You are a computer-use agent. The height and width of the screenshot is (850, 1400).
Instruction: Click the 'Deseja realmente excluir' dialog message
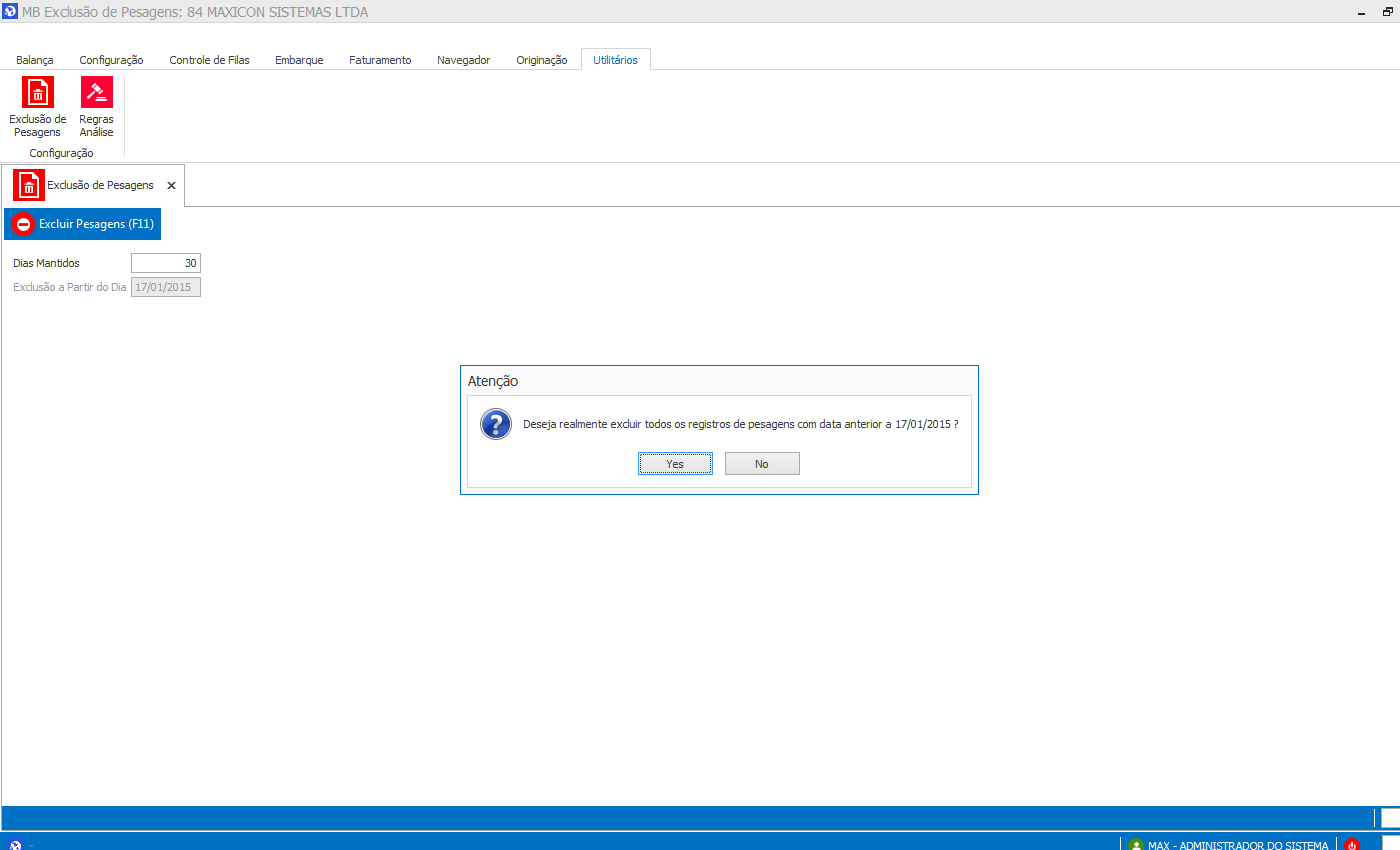coord(741,424)
